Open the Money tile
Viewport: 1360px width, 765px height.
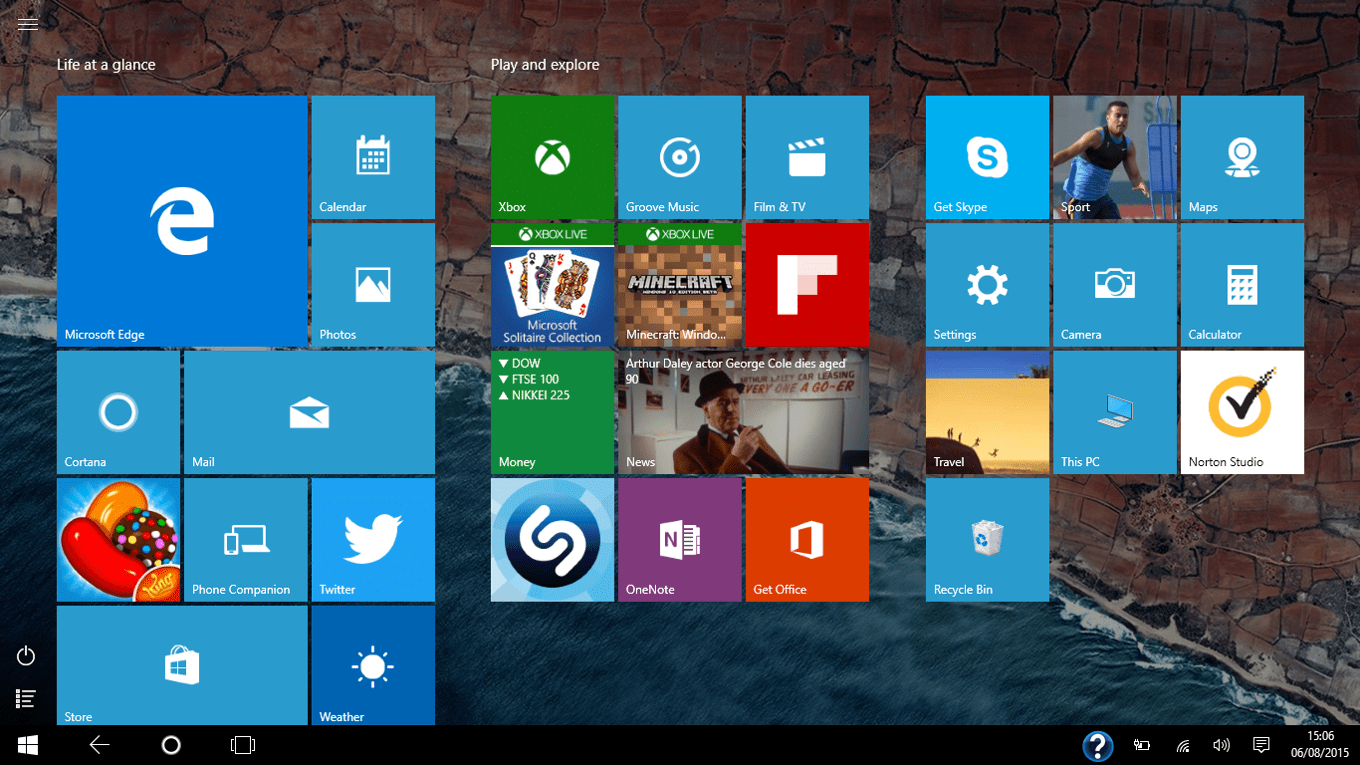tap(552, 412)
